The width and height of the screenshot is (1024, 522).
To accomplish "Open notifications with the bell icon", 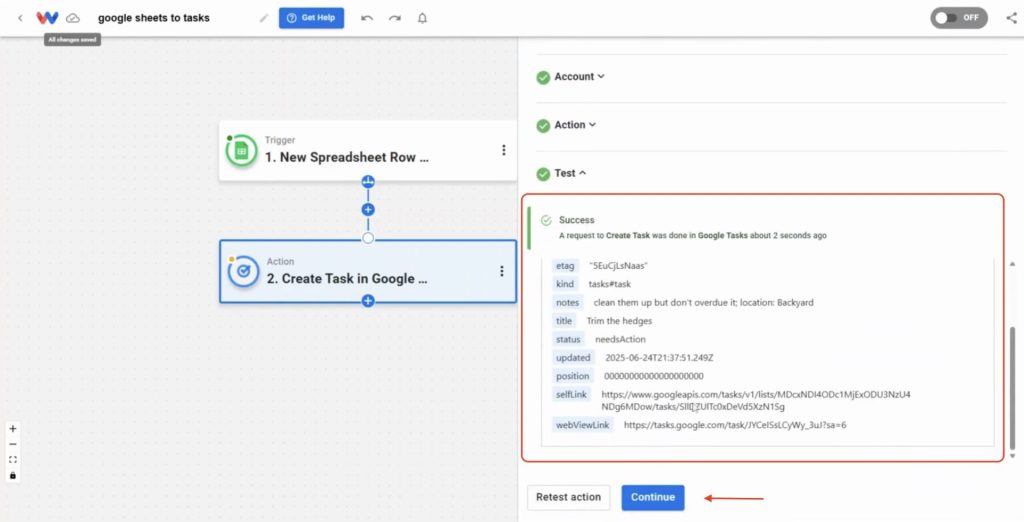I will 423,18.
